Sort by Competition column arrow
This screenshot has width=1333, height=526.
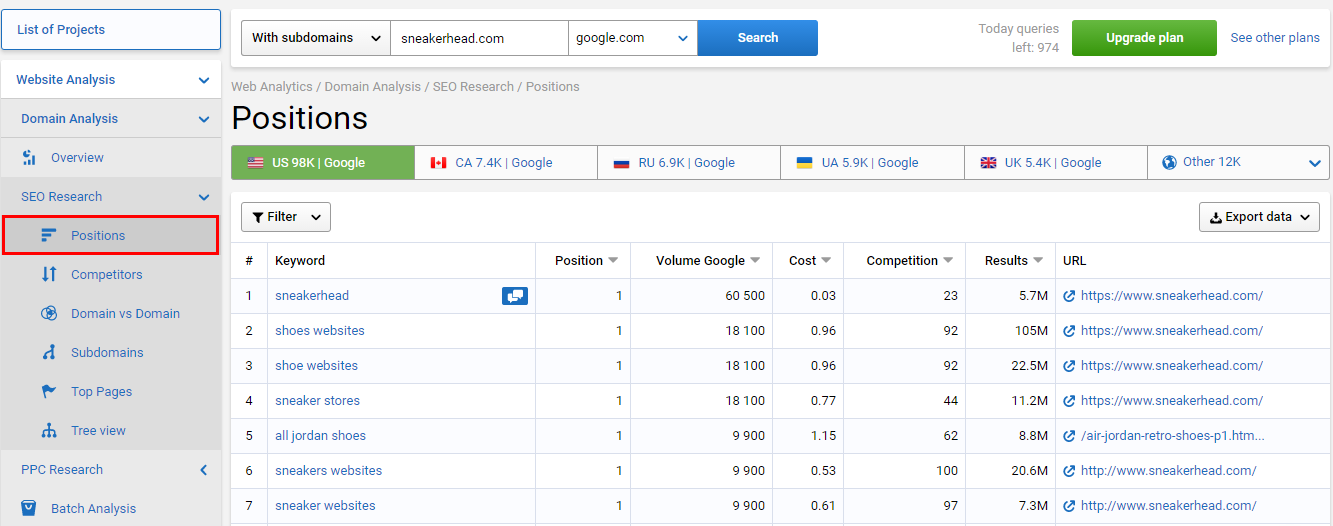pyautogui.click(x=948, y=261)
